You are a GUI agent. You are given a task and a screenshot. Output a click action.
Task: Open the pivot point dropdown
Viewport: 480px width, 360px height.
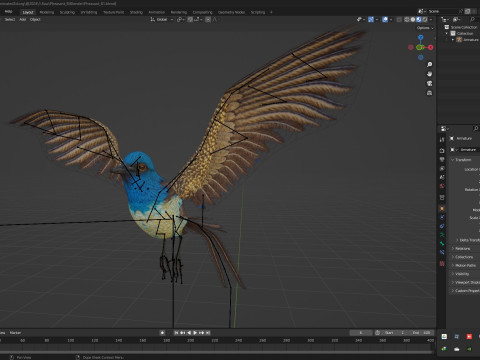(x=180, y=20)
